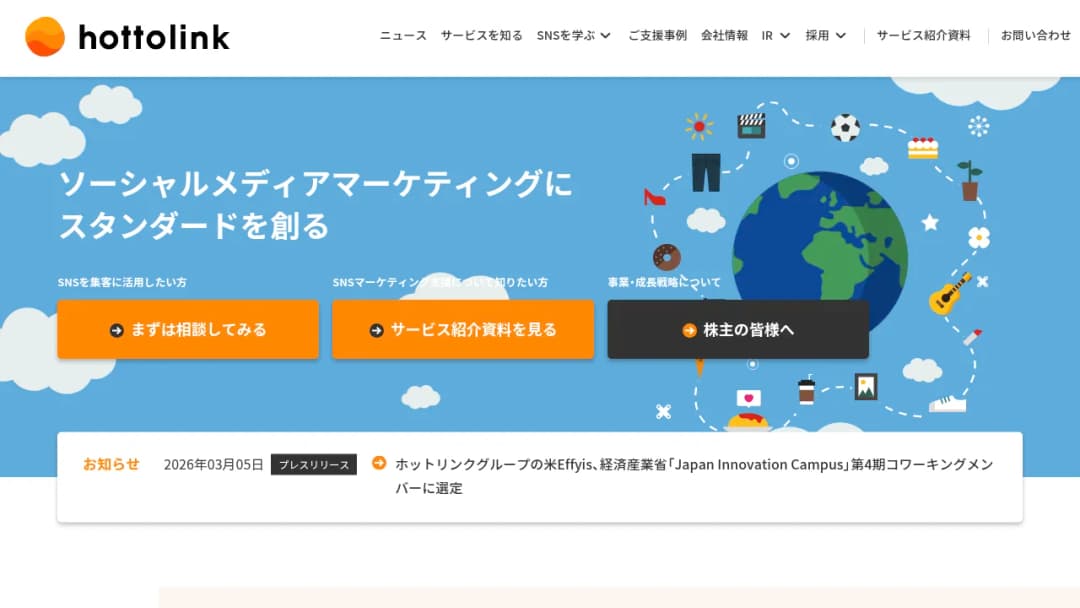Click arrow icon in サービス紹介資料を見る button
The height and width of the screenshot is (608, 1080).
(x=376, y=331)
